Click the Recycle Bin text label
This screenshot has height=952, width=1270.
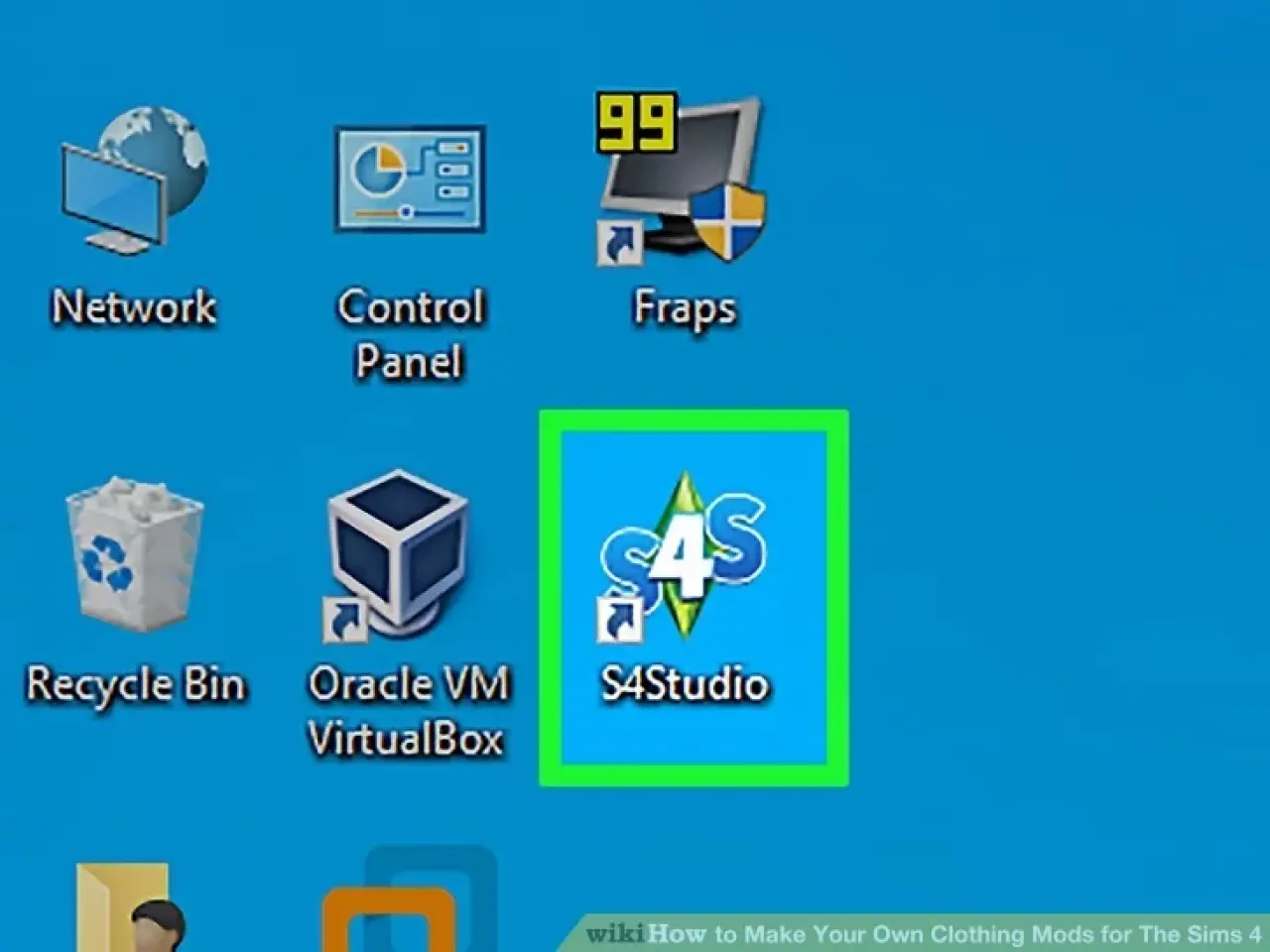coord(135,684)
